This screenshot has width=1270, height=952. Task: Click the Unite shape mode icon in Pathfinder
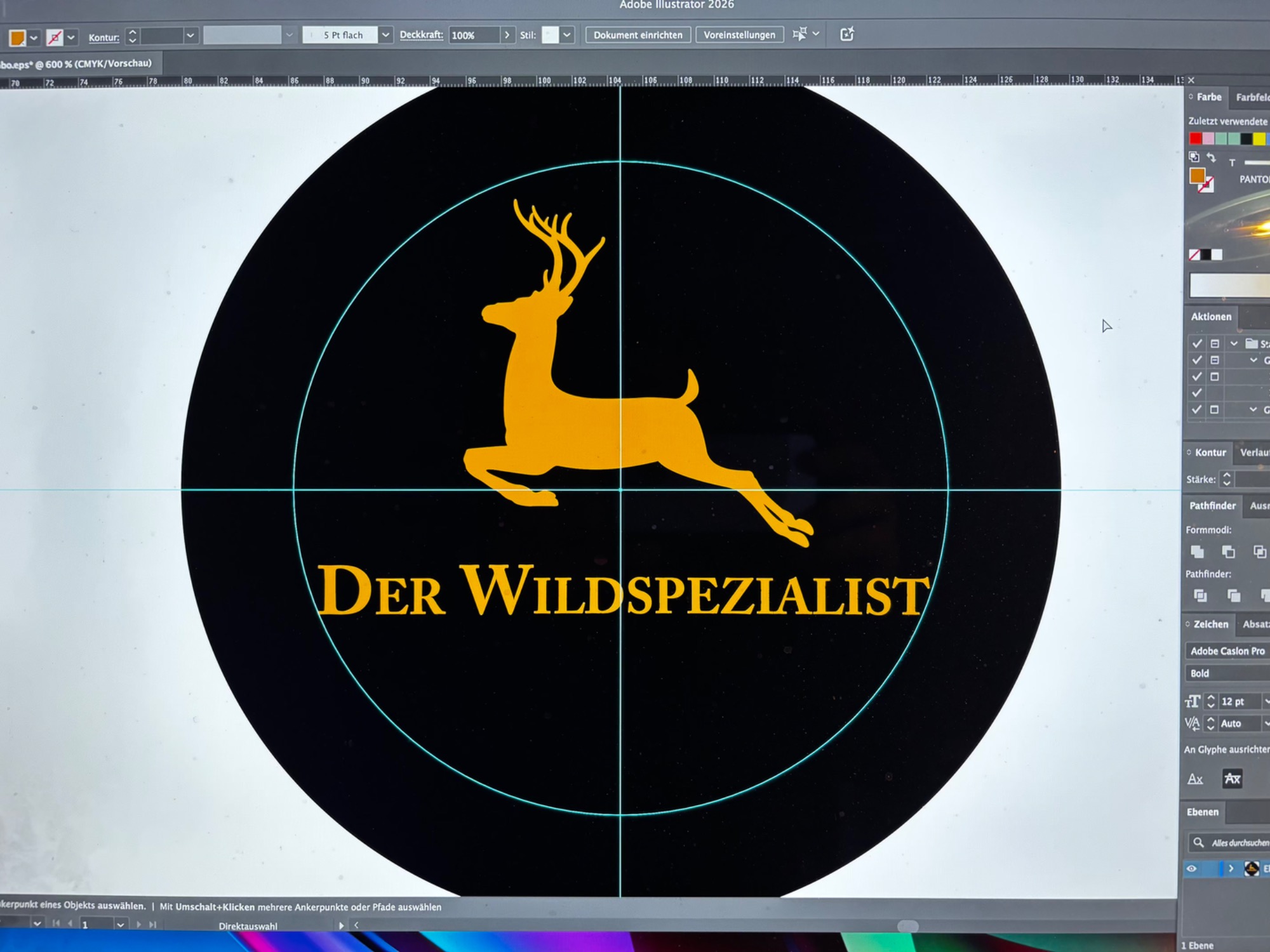pyautogui.click(x=1197, y=552)
